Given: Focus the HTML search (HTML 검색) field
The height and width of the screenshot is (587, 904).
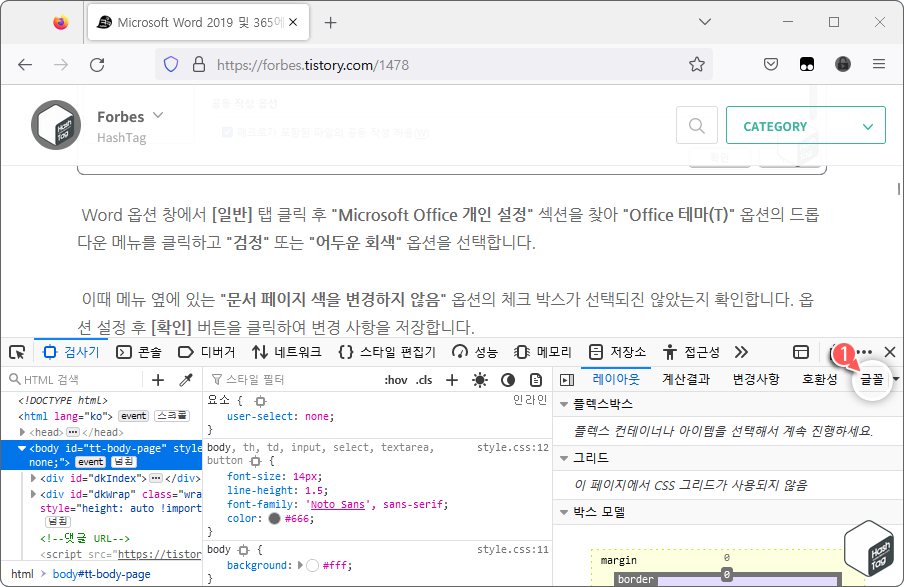Looking at the screenshot, I should (x=74, y=380).
